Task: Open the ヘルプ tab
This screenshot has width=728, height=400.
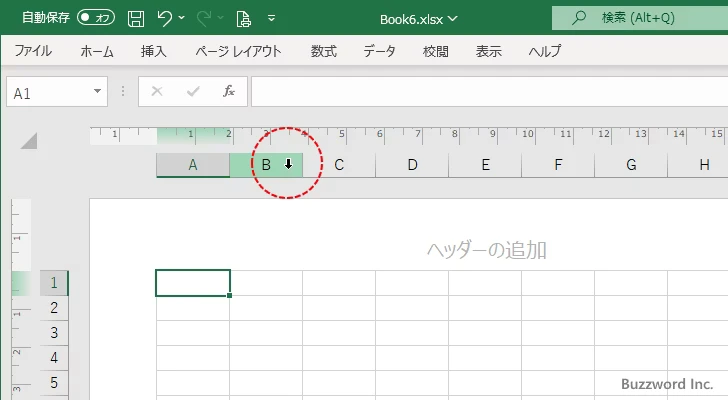Action: 545,51
